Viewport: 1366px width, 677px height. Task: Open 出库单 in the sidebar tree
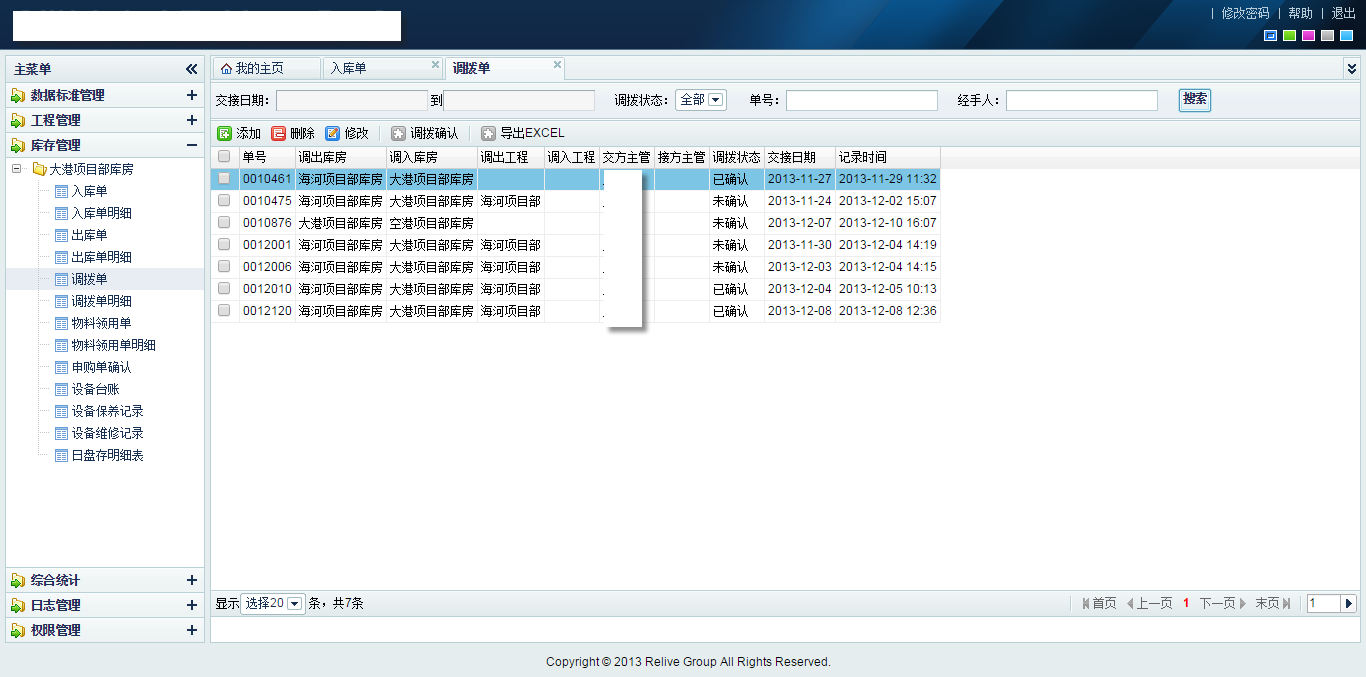89,235
